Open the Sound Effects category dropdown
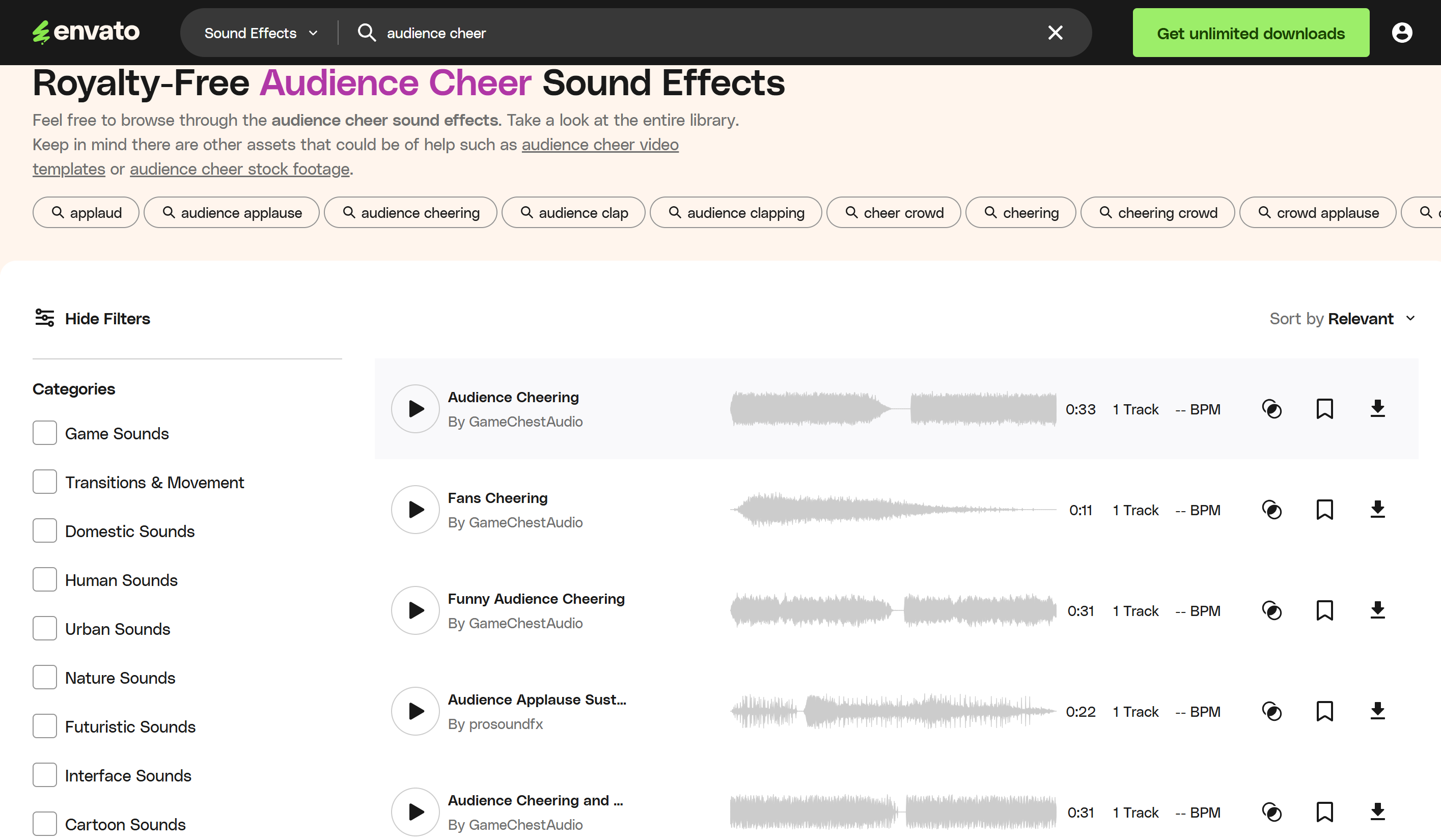The height and width of the screenshot is (840, 1441). coord(260,33)
